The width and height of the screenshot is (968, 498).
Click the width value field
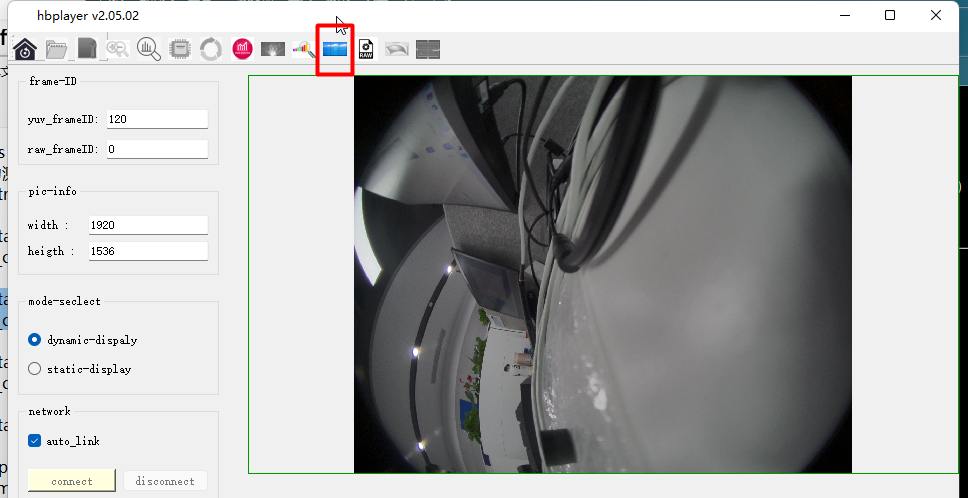(x=147, y=225)
